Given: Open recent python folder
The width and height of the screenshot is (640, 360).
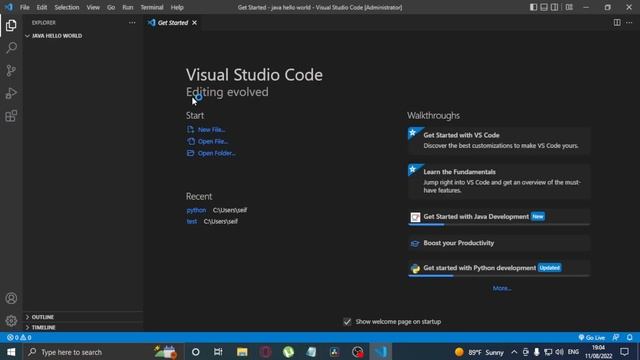Looking at the screenshot, I should click(196, 210).
